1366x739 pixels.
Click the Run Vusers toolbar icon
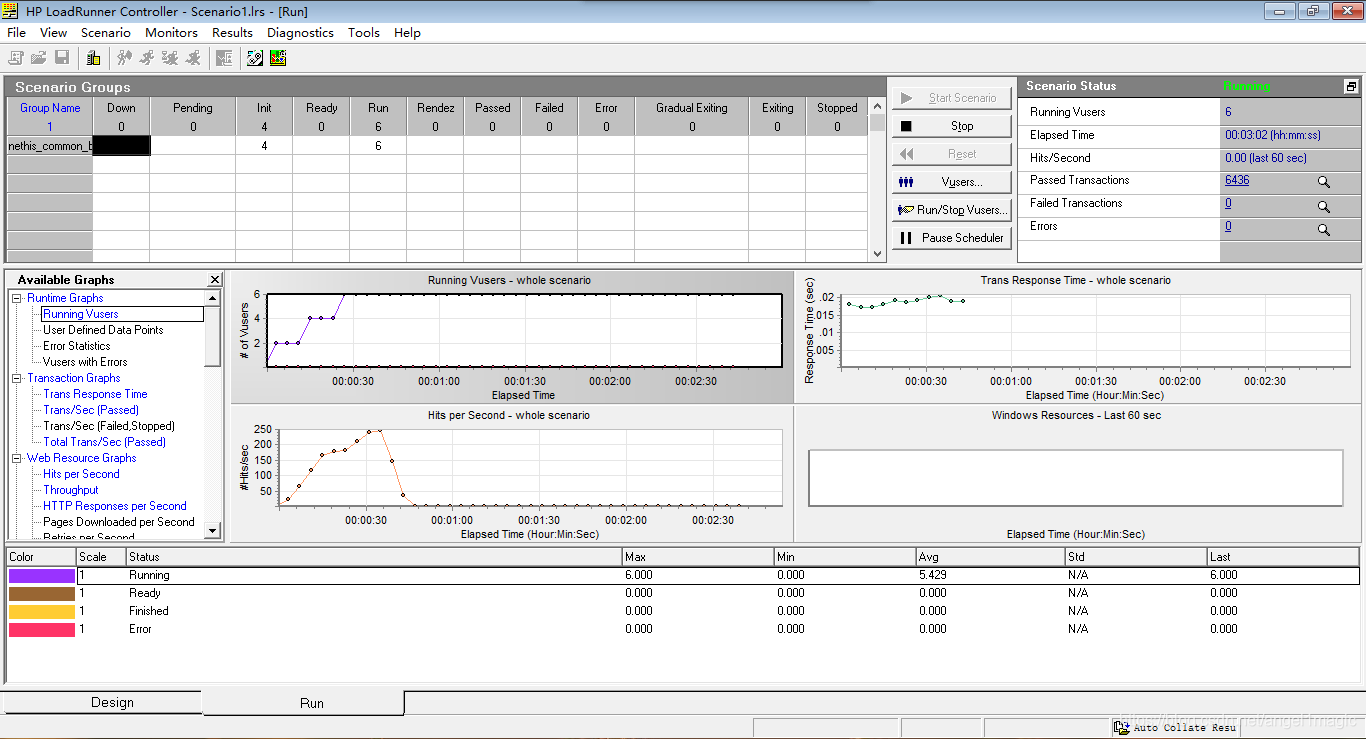pos(147,58)
